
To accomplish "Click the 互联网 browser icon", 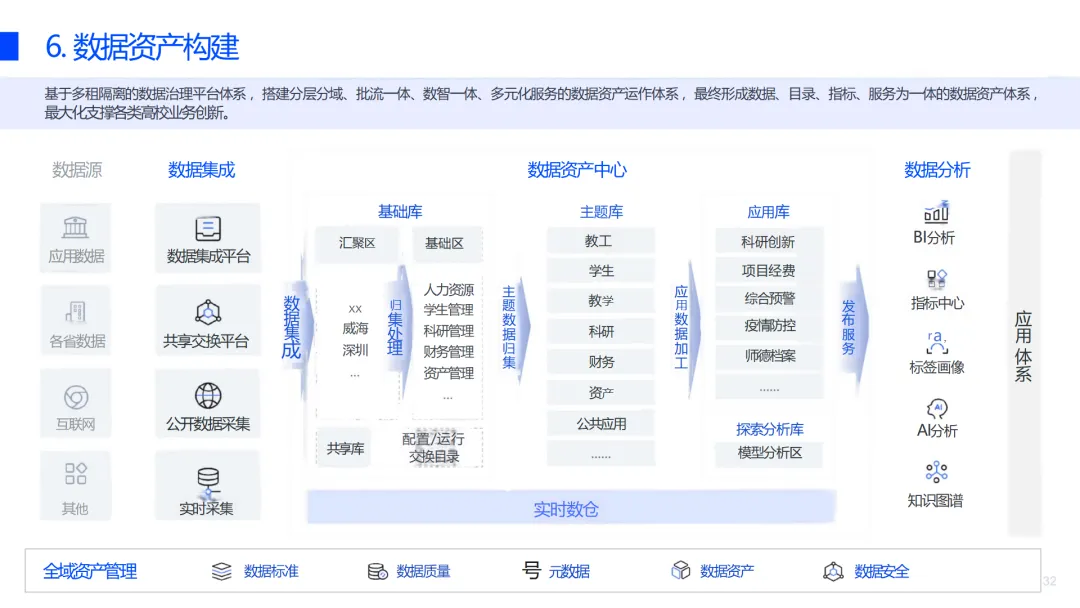I will click(x=76, y=397).
